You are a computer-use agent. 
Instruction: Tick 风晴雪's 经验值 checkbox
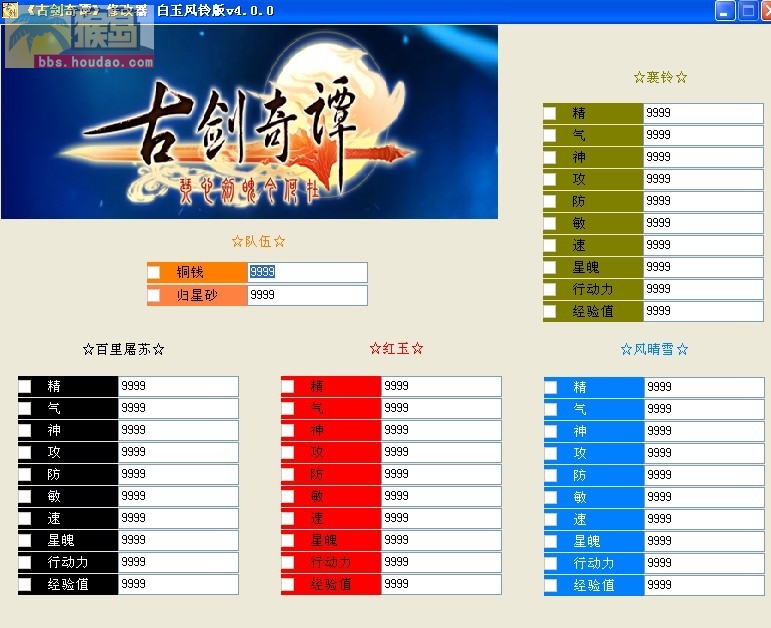tap(551, 585)
